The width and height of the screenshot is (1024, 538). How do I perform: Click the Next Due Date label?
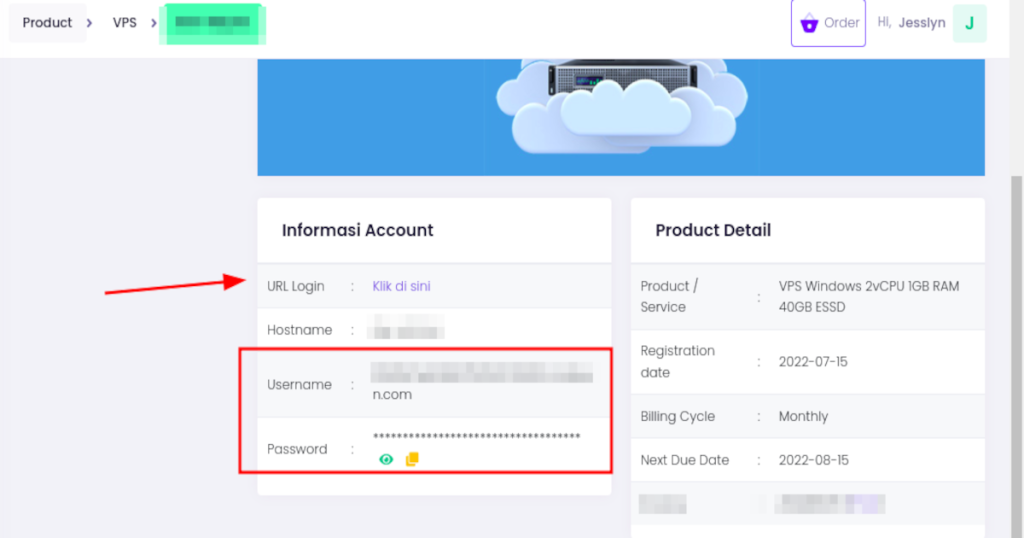coord(684,460)
